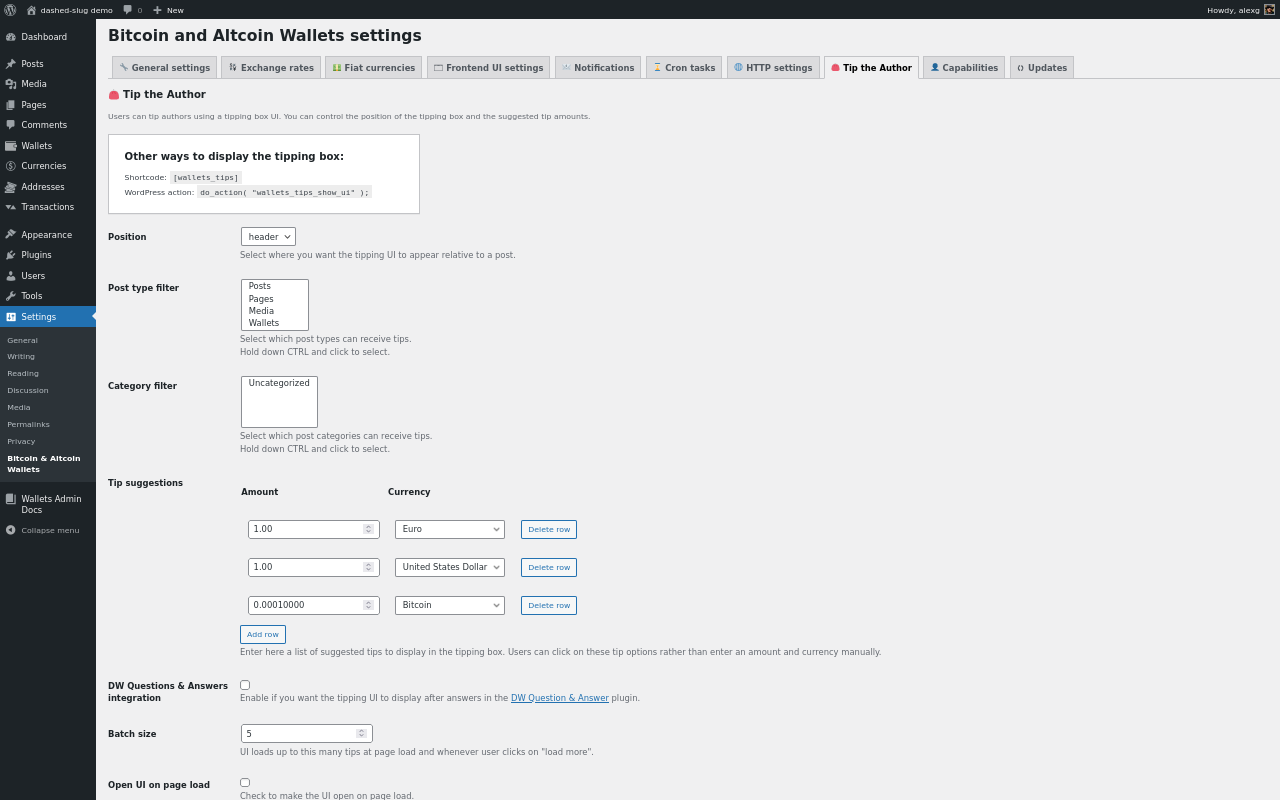Check the Open UI on page load box
This screenshot has height=800, width=1280.
click(x=245, y=783)
